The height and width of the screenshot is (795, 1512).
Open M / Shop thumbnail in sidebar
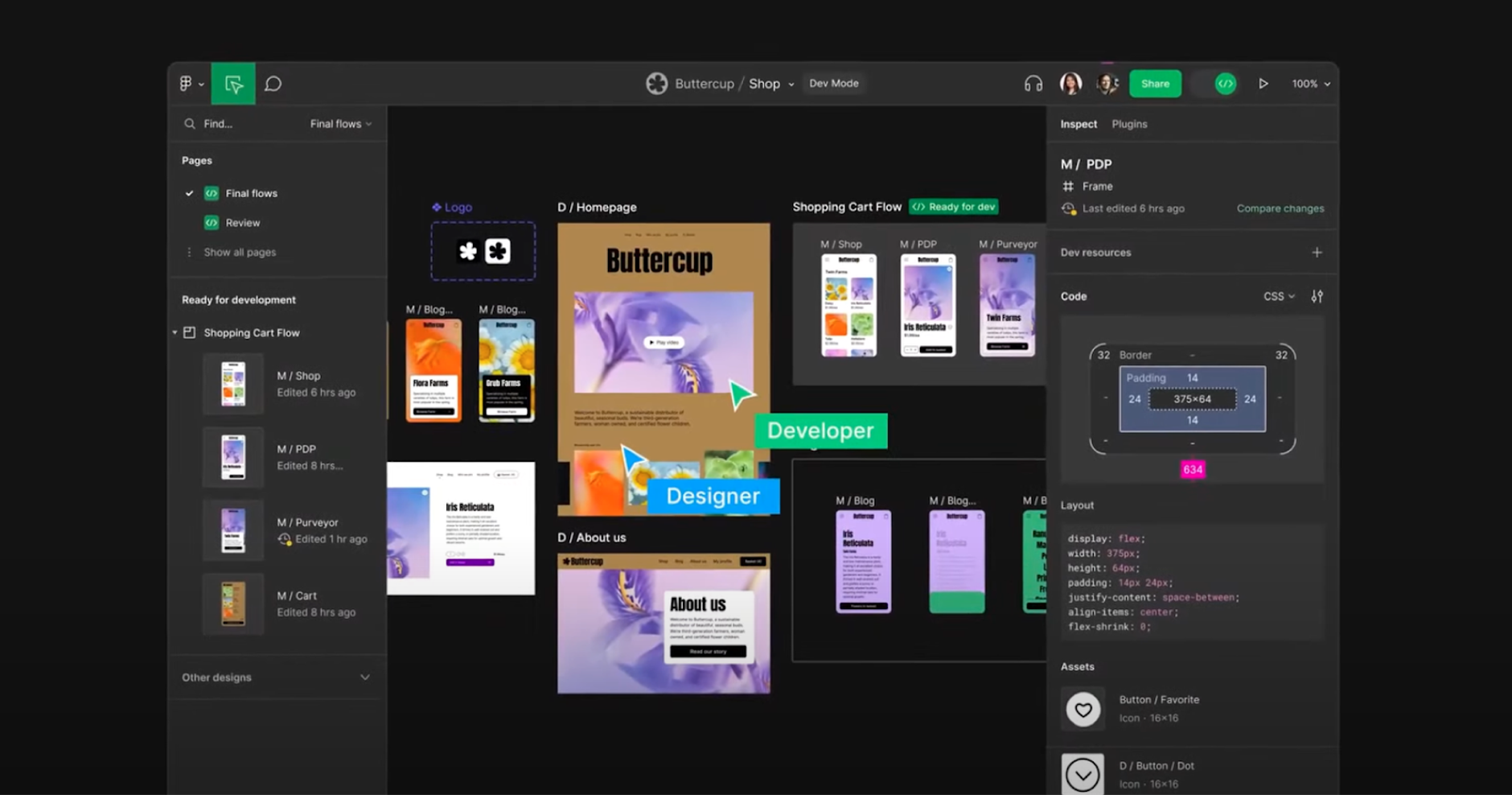tap(233, 384)
